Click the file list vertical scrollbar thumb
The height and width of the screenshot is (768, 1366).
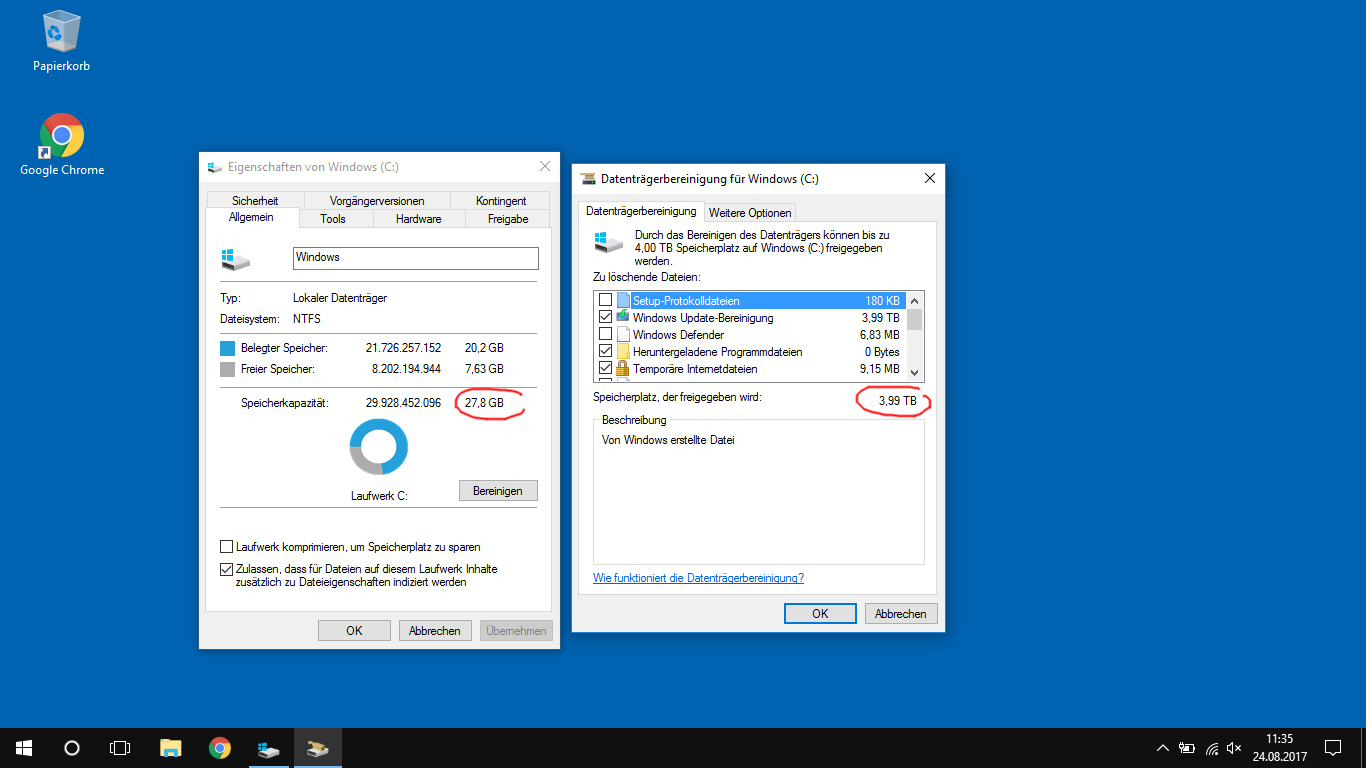[x=915, y=318]
